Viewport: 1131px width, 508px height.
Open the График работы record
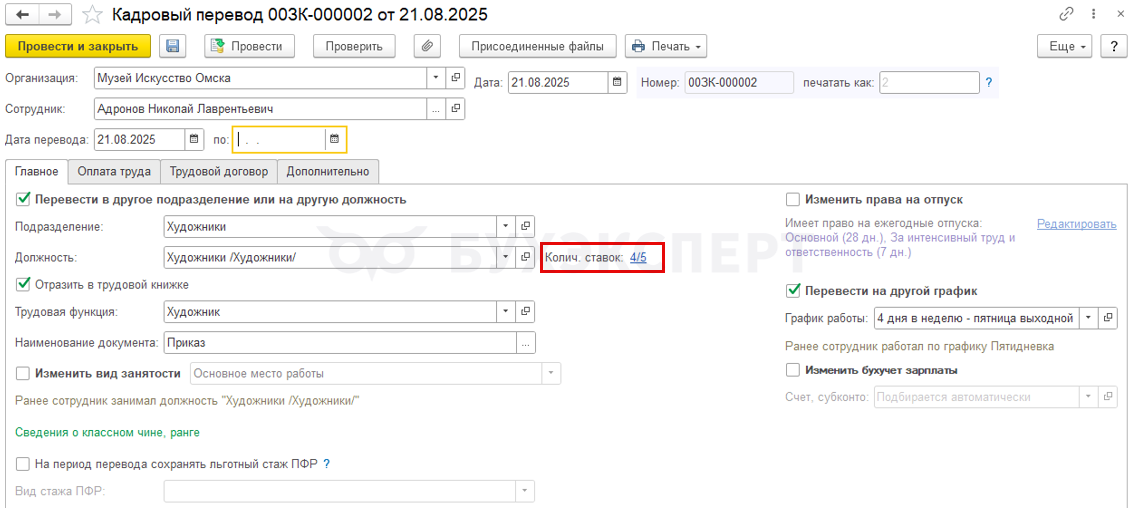click(x=1108, y=318)
